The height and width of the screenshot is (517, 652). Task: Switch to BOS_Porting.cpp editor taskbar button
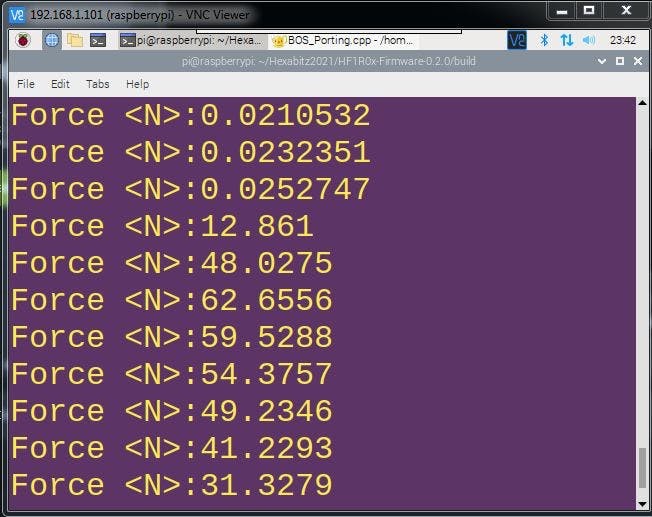[343, 40]
